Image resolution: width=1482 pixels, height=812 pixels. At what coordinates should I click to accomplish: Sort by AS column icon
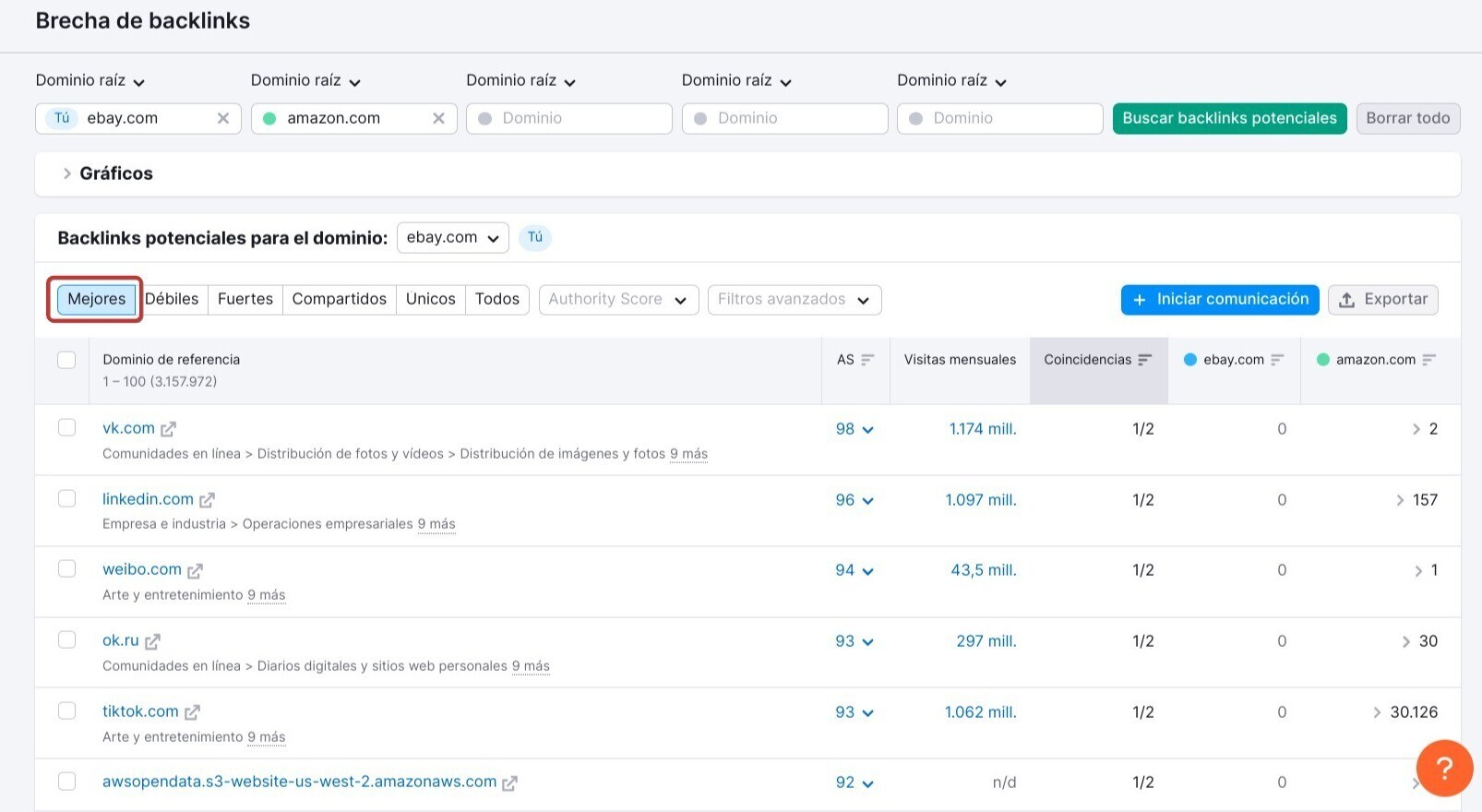pyautogui.click(x=867, y=360)
